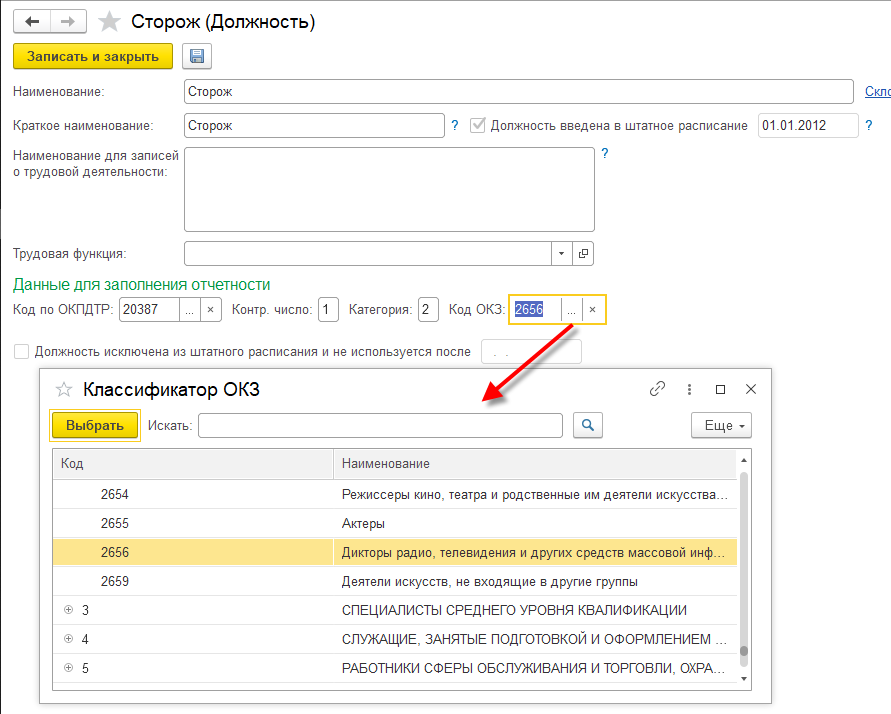Save using the floppy disk icon
The height and width of the screenshot is (714, 891).
[x=197, y=56]
